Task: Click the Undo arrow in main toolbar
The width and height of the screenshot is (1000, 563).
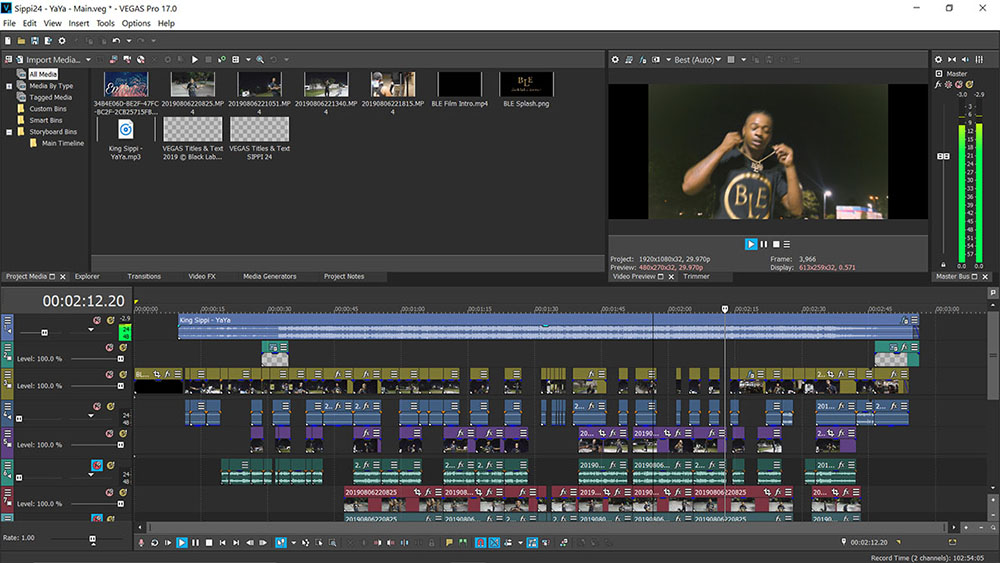Action: point(117,41)
